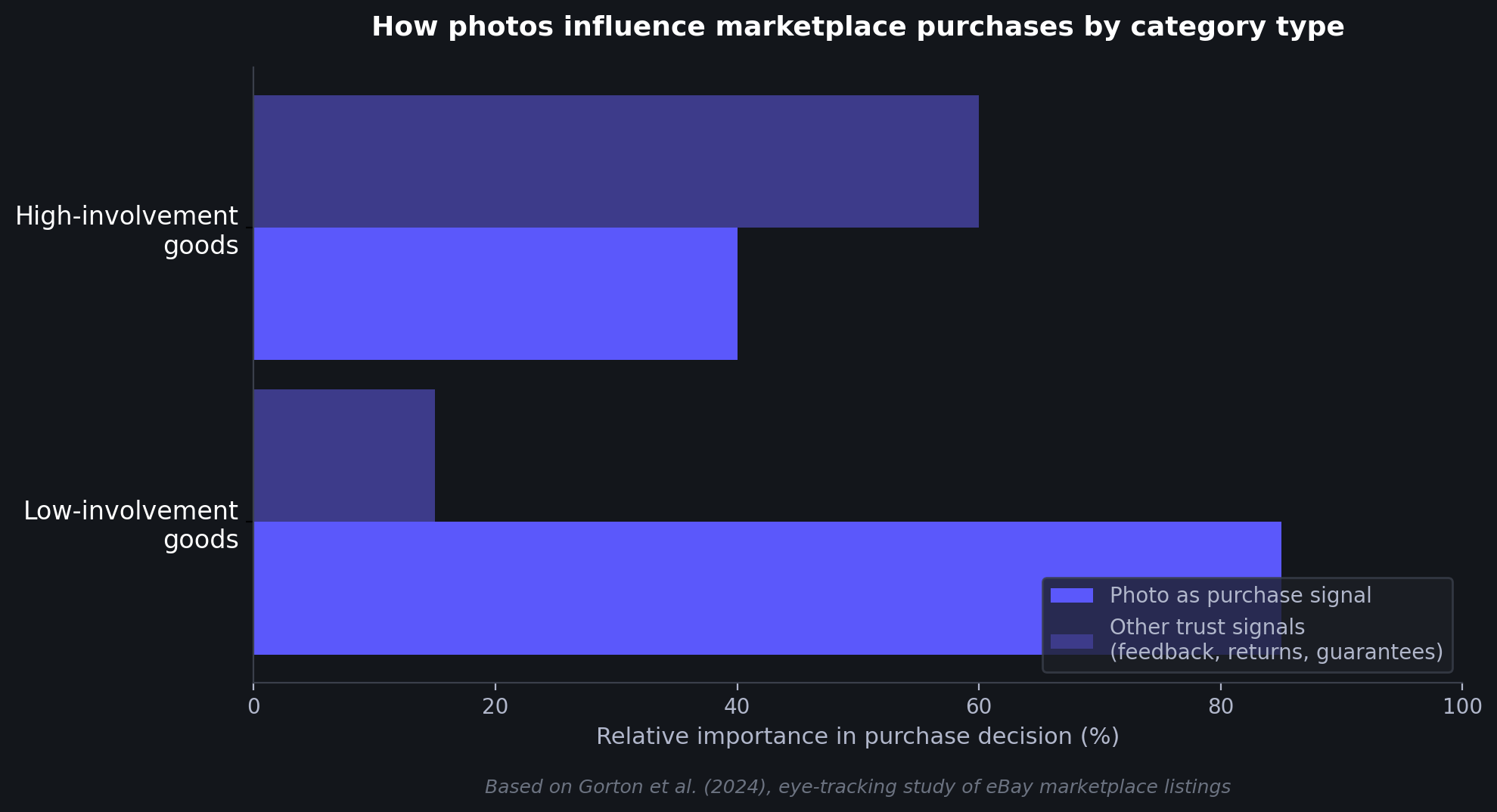1497x812 pixels.
Task: Click the 20 tick label on the x-axis
Action: (495, 707)
